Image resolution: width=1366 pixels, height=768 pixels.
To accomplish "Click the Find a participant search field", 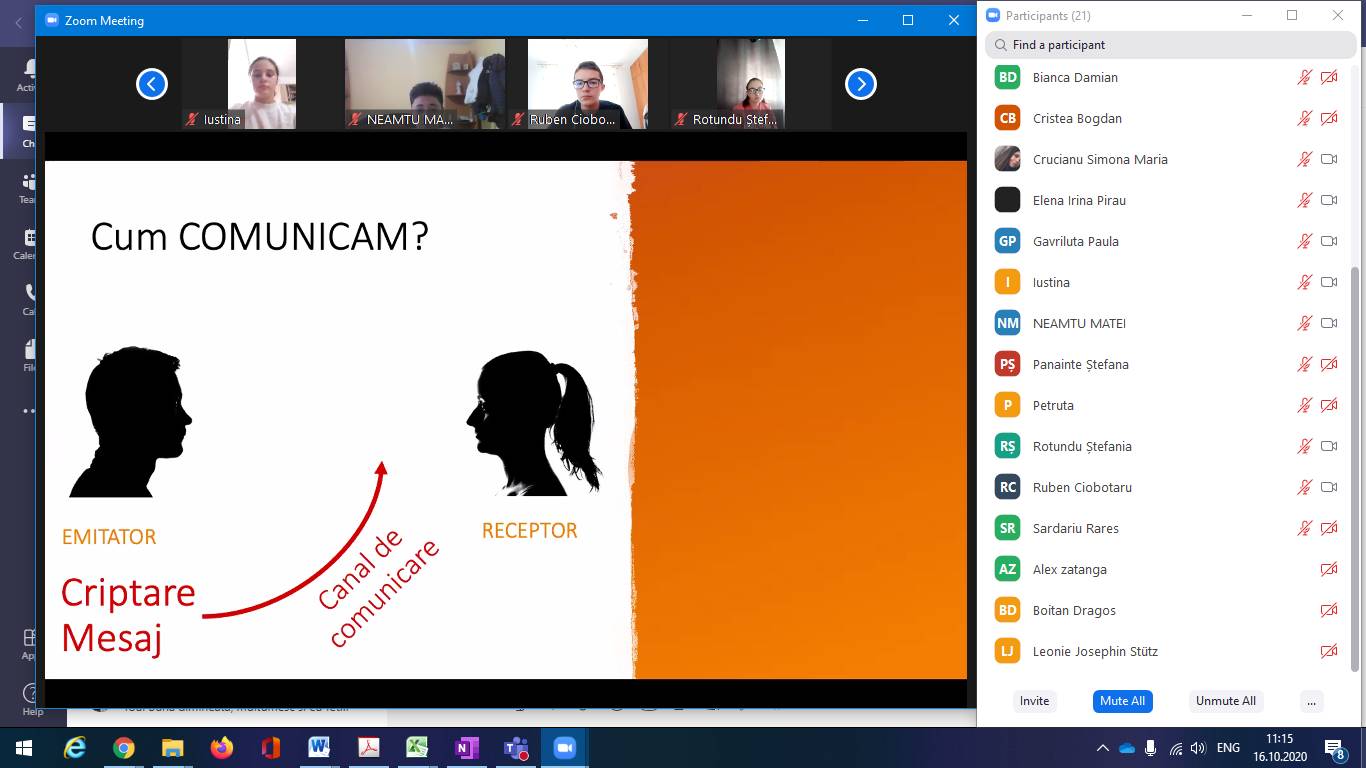I will (x=1172, y=45).
